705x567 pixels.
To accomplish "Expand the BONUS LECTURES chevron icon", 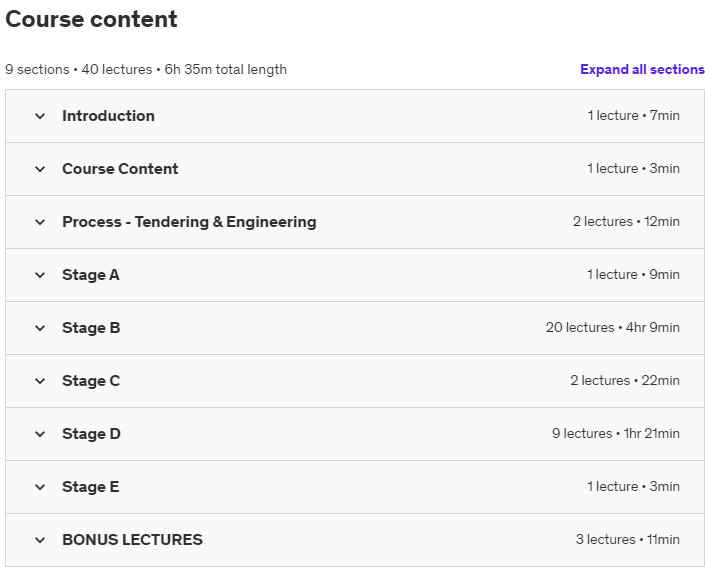I will [x=40, y=540].
